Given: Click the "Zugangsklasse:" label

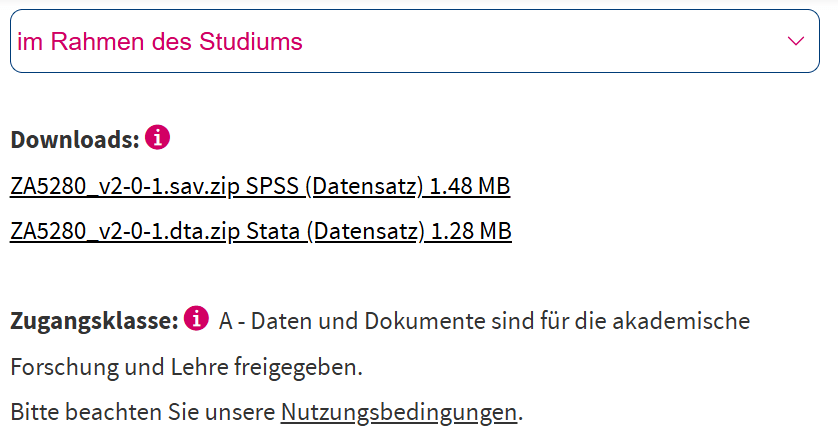Looking at the screenshot, I should tap(94, 321).
